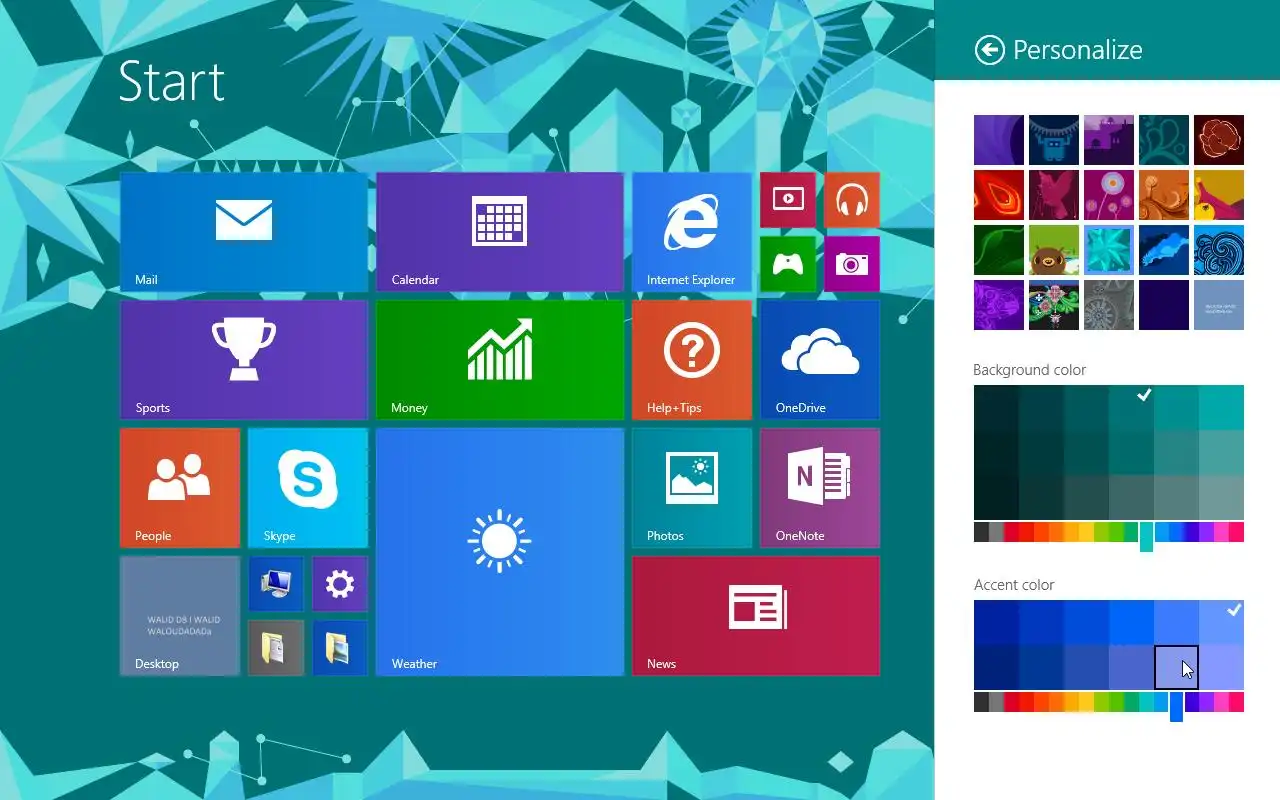Launch the Photos tile
The width and height of the screenshot is (1280, 800).
[692, 488]
